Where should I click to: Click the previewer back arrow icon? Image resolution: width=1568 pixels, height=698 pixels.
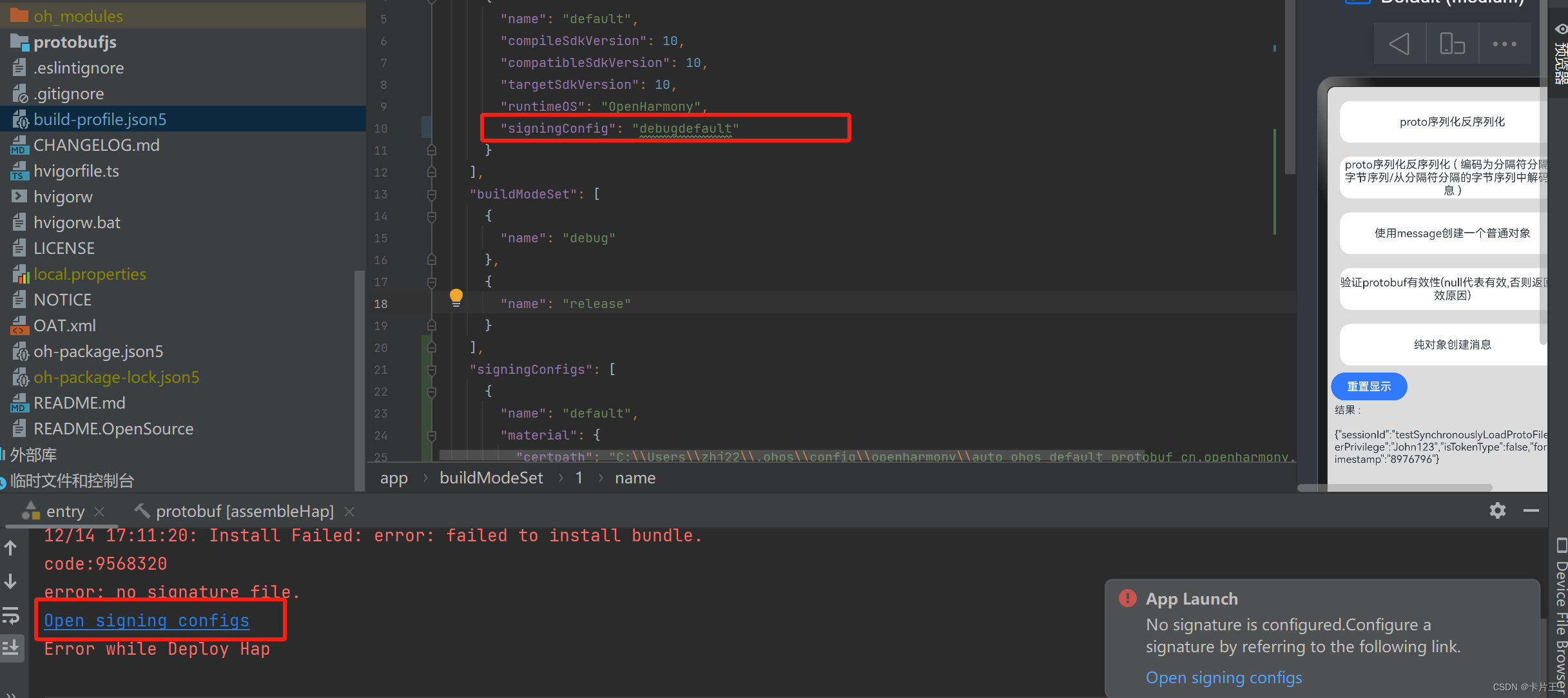coord(1399,44)
